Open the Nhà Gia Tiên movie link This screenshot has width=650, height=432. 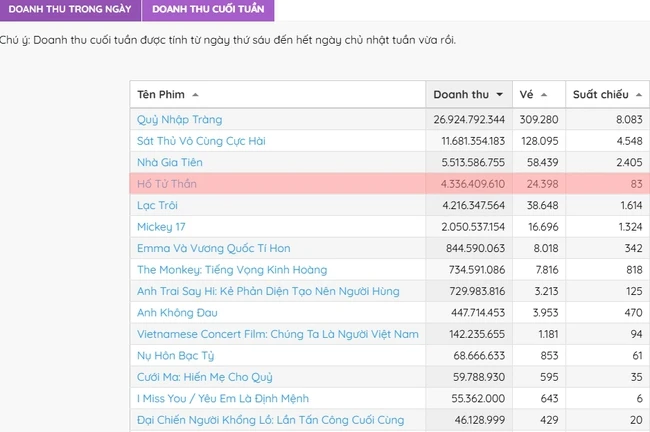click(x=170, y=163)
